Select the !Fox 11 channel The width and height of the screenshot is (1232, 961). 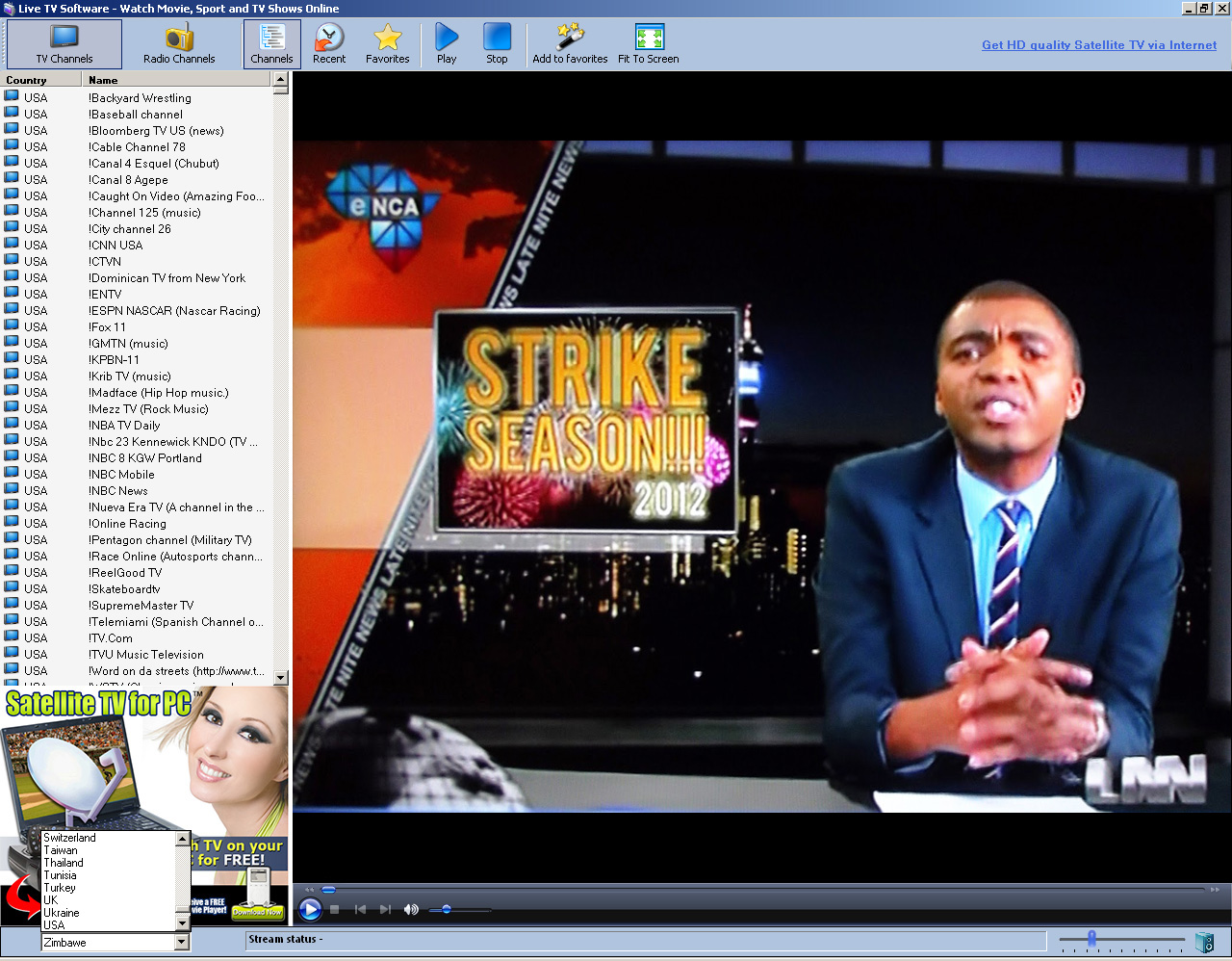[137, 326]
